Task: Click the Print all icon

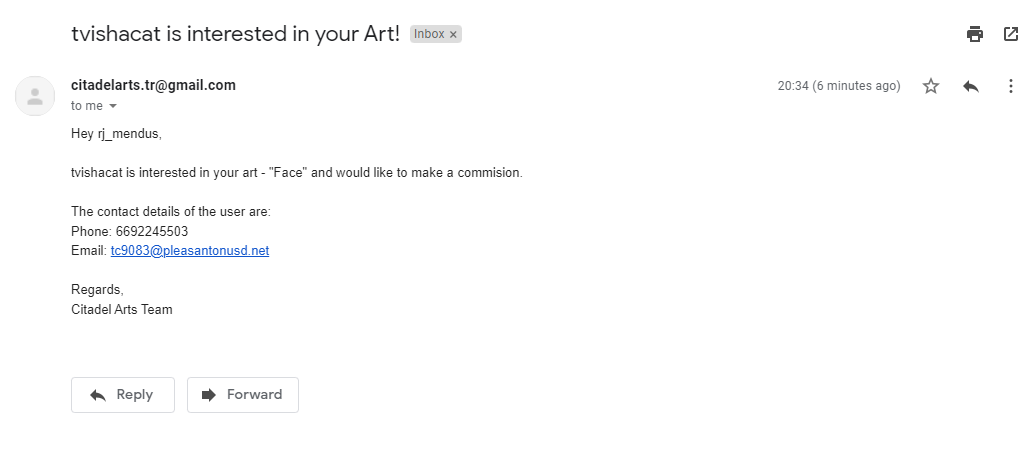Action: [x=974, y=34]
